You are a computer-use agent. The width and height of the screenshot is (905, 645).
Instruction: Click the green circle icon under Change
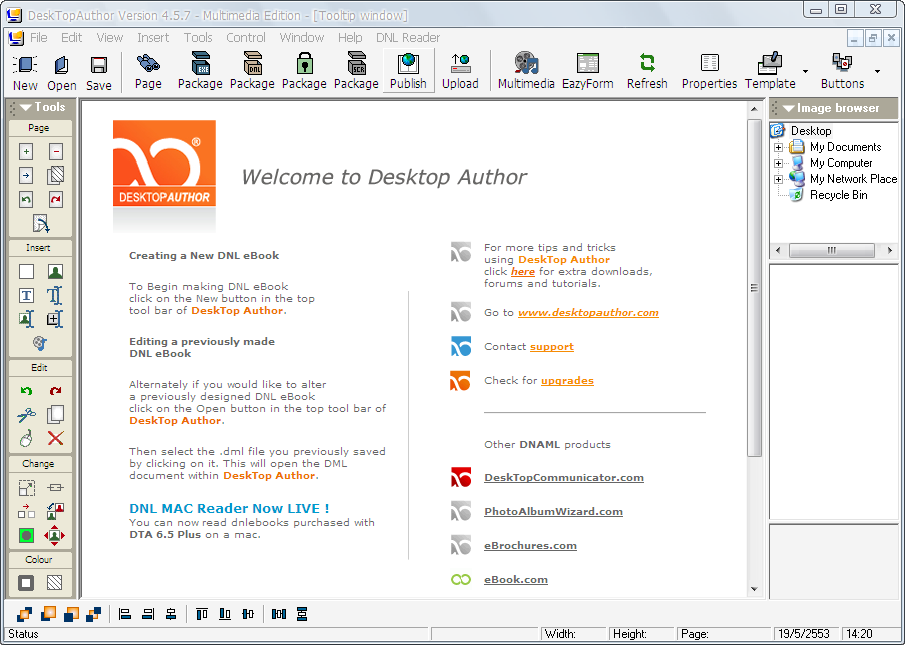coord(26,535)
